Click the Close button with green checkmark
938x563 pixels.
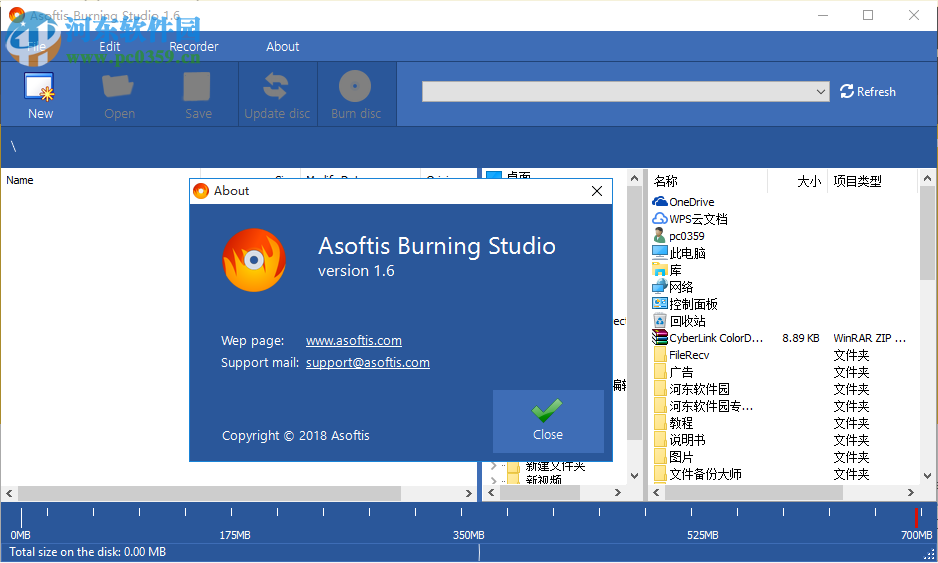pyautogui.click(x=548, y=421)
